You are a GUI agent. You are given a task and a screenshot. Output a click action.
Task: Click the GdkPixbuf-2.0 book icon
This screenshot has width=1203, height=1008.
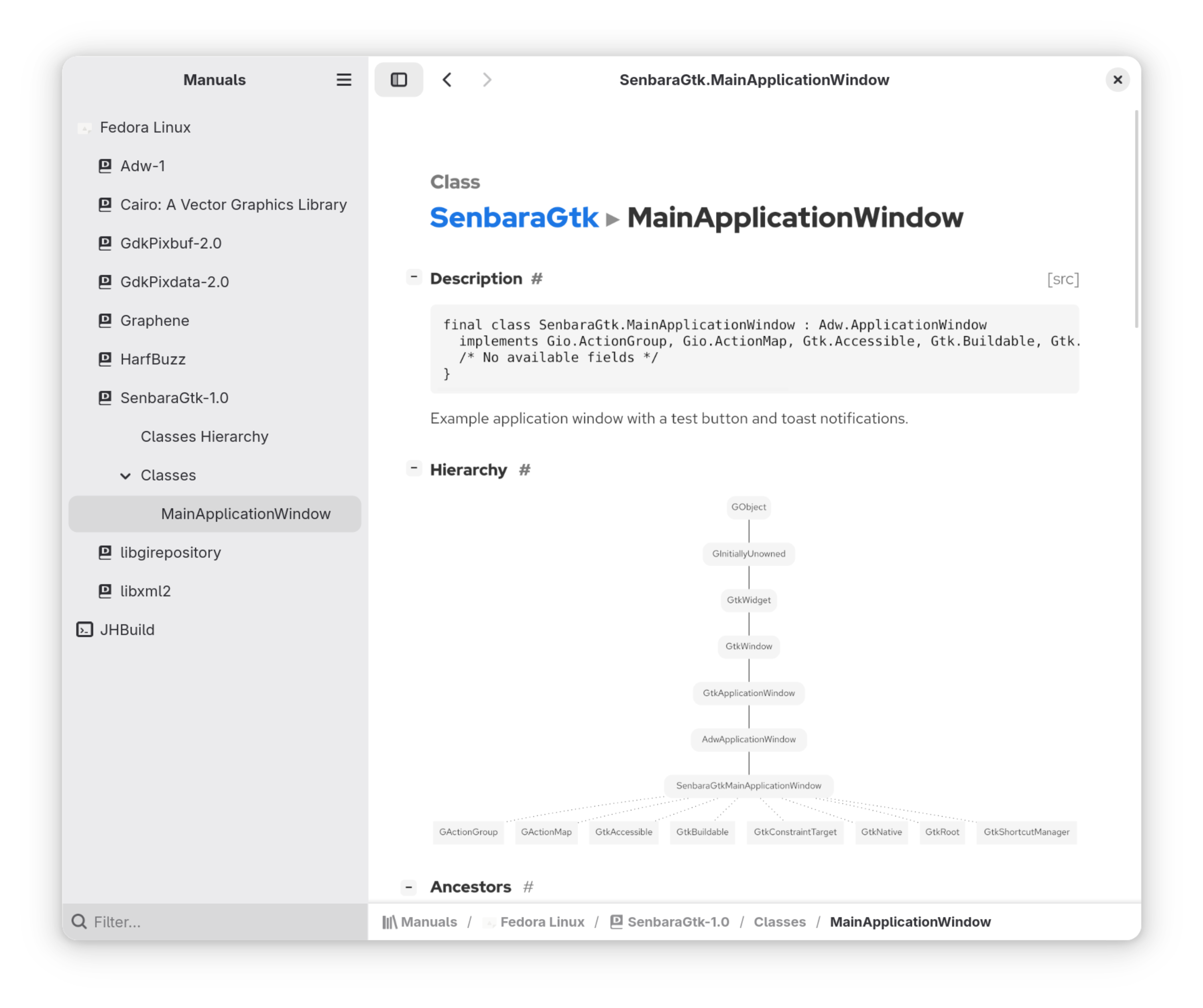pos(105,243)
